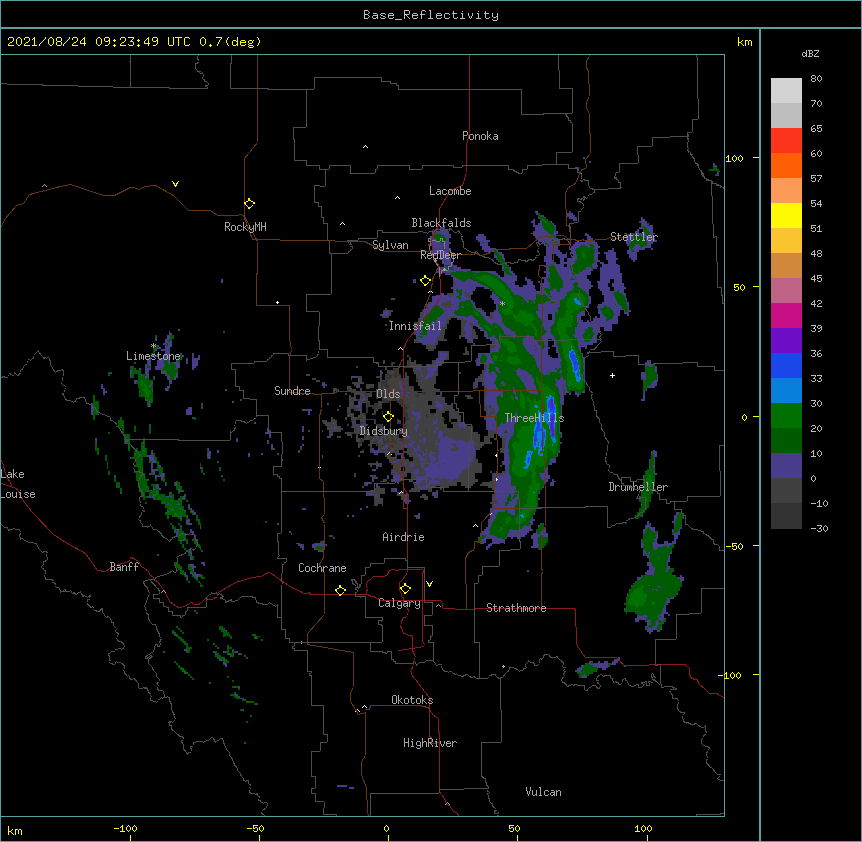
Task: Click the yellow station marker below Cochrane
Action: pyautogui.click(x=340, y=590)
